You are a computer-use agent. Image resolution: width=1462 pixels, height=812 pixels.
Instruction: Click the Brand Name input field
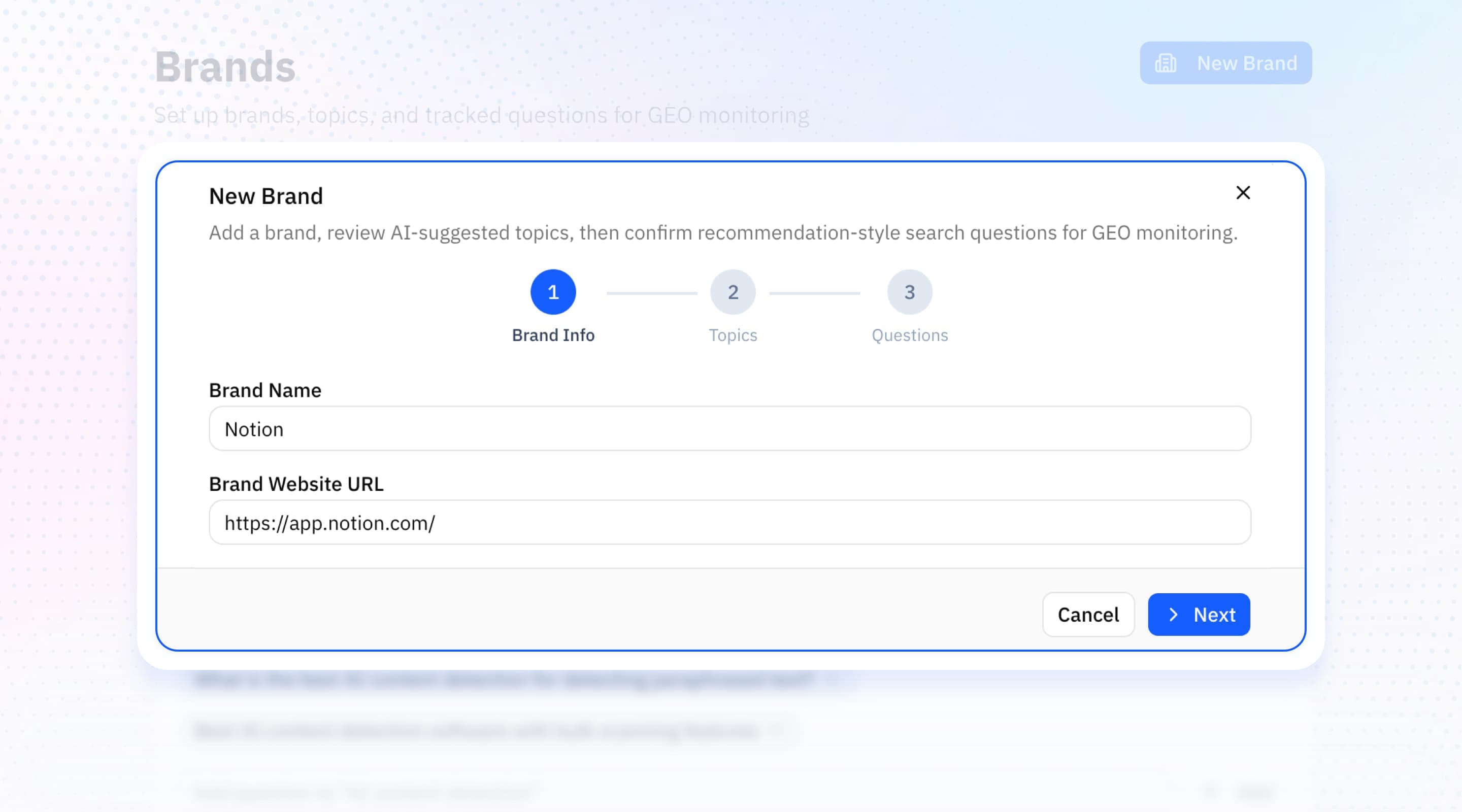pyautogui.click(x=730, y=428)
